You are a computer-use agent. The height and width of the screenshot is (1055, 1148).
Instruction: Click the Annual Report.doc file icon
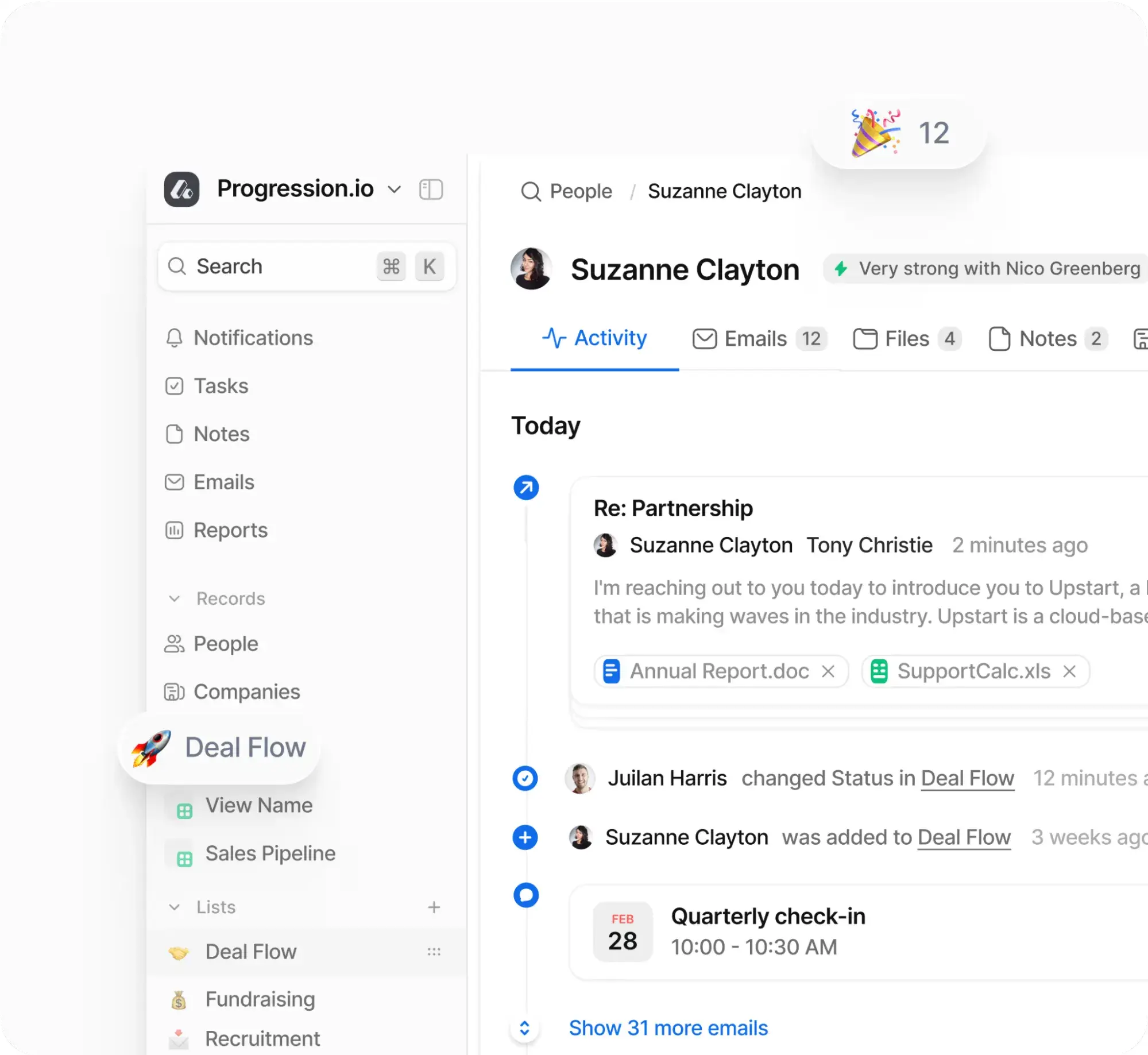611,671
